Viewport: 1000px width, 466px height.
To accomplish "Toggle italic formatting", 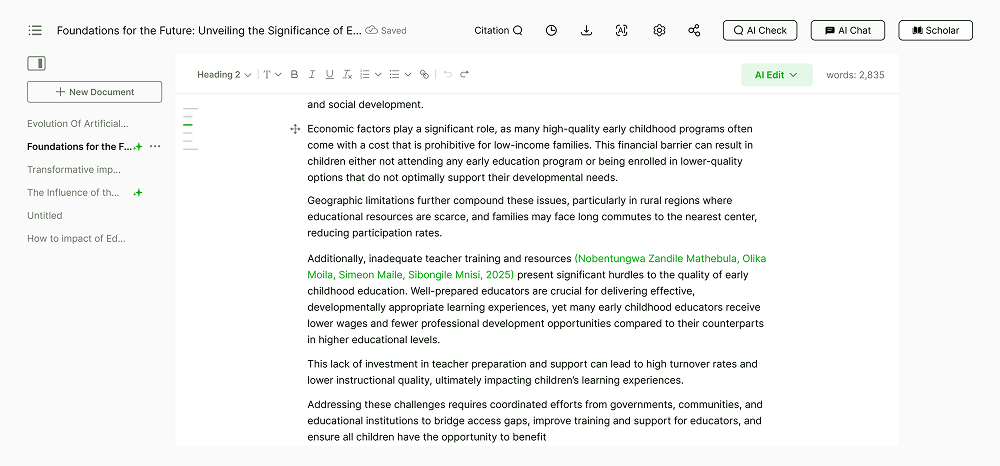I will [x=312, y=75].
